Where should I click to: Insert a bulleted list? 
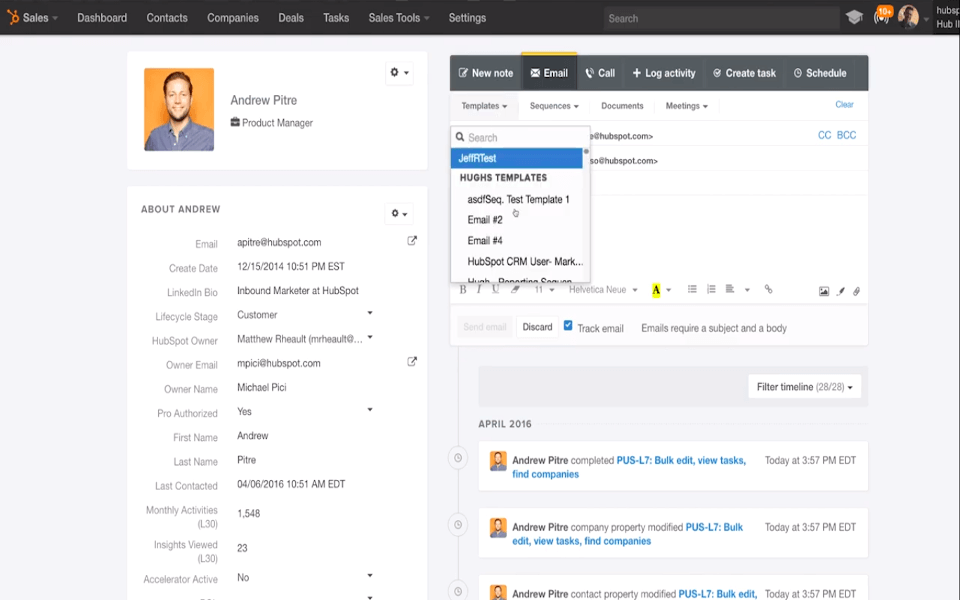coord(692,289)
